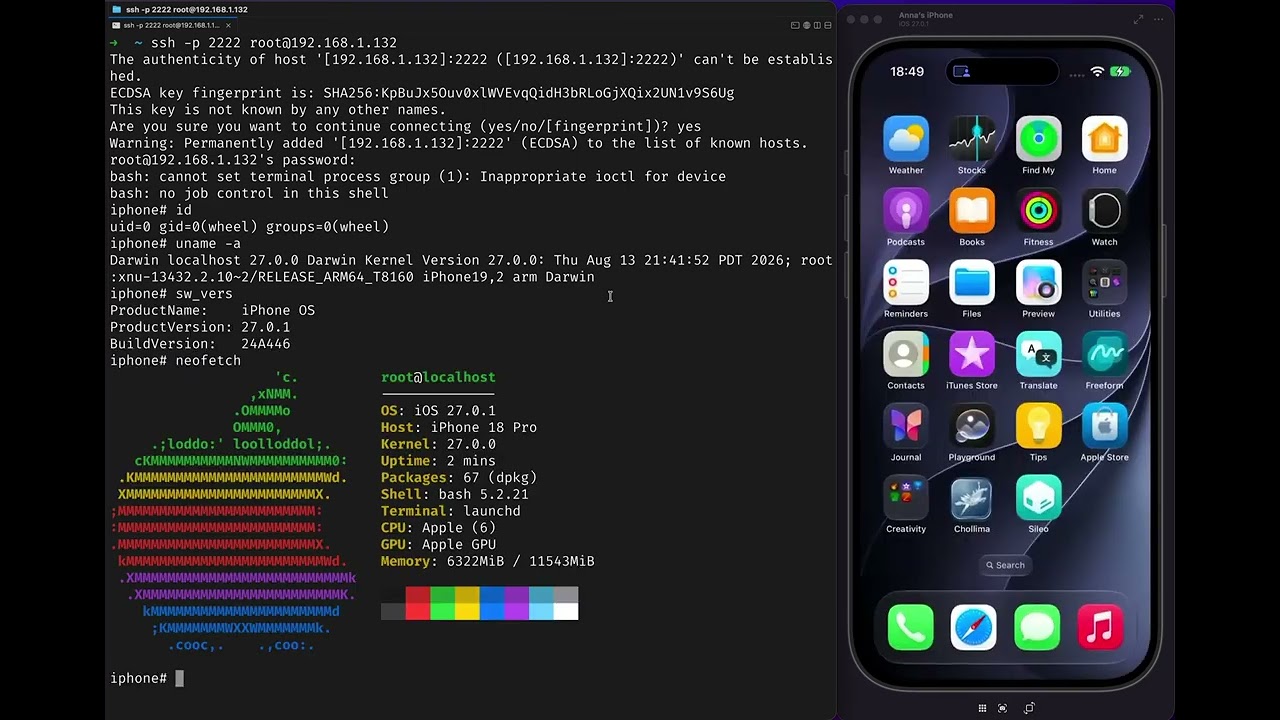Screen dimensions: 1280x720
Task: Launch the Tips app
Action: click(x=1038, y=427)
